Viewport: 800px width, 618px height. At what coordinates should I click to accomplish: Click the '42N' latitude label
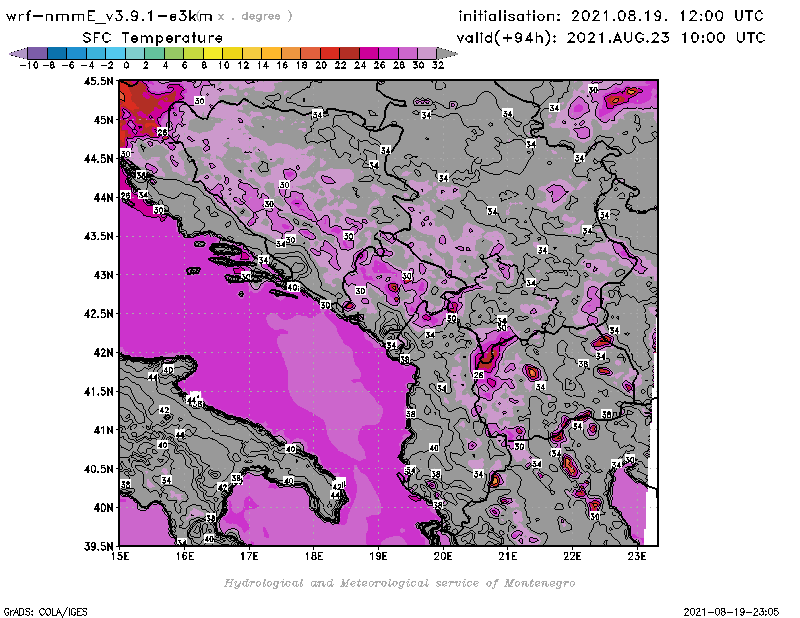coord(103,353)
